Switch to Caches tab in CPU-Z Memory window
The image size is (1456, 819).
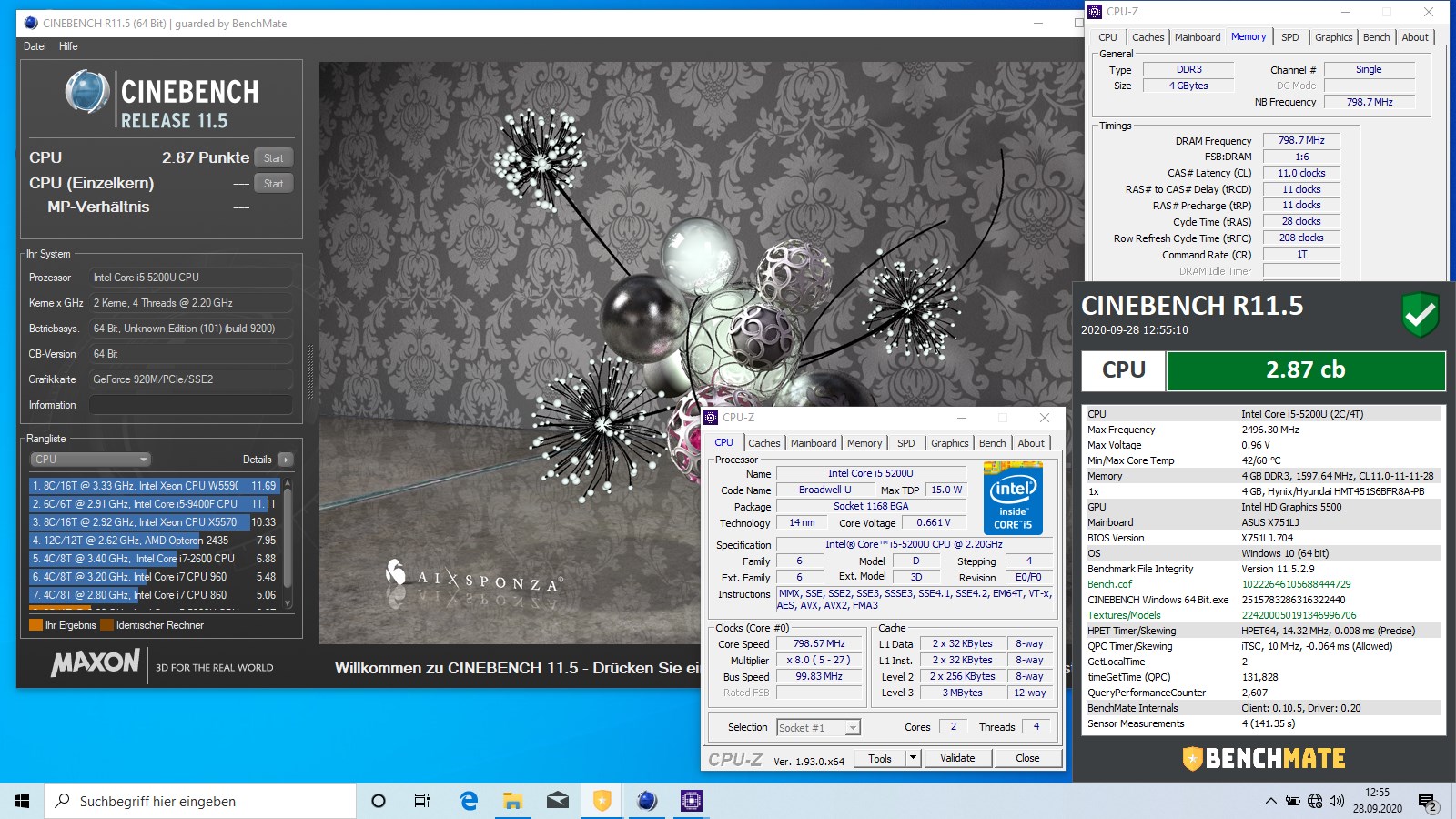(x=1148, y=37)
